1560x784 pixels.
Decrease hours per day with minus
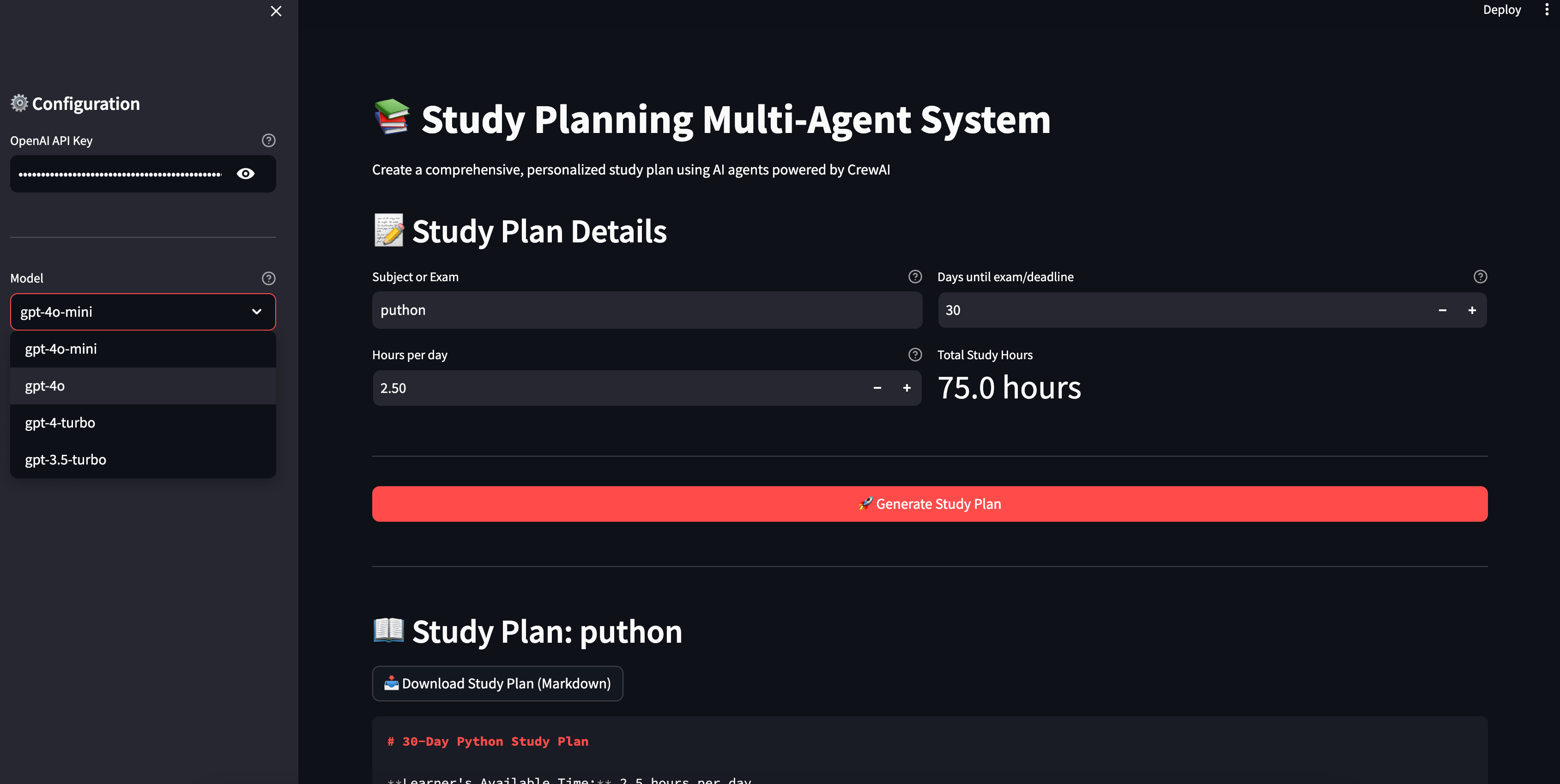point(877,388)
